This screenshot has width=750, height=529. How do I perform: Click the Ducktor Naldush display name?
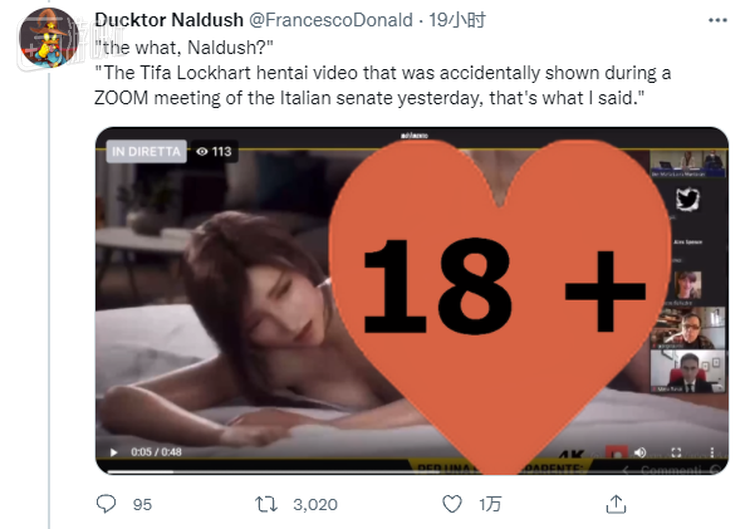pyautogui.click(x=165, y=21)
